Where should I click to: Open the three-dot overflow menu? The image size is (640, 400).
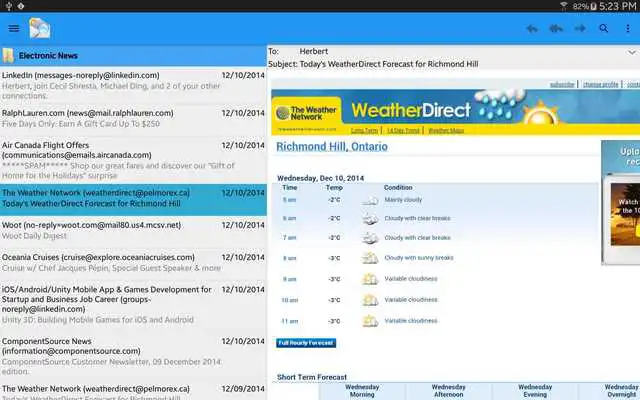pyautogui.click(x=628, y=28)
